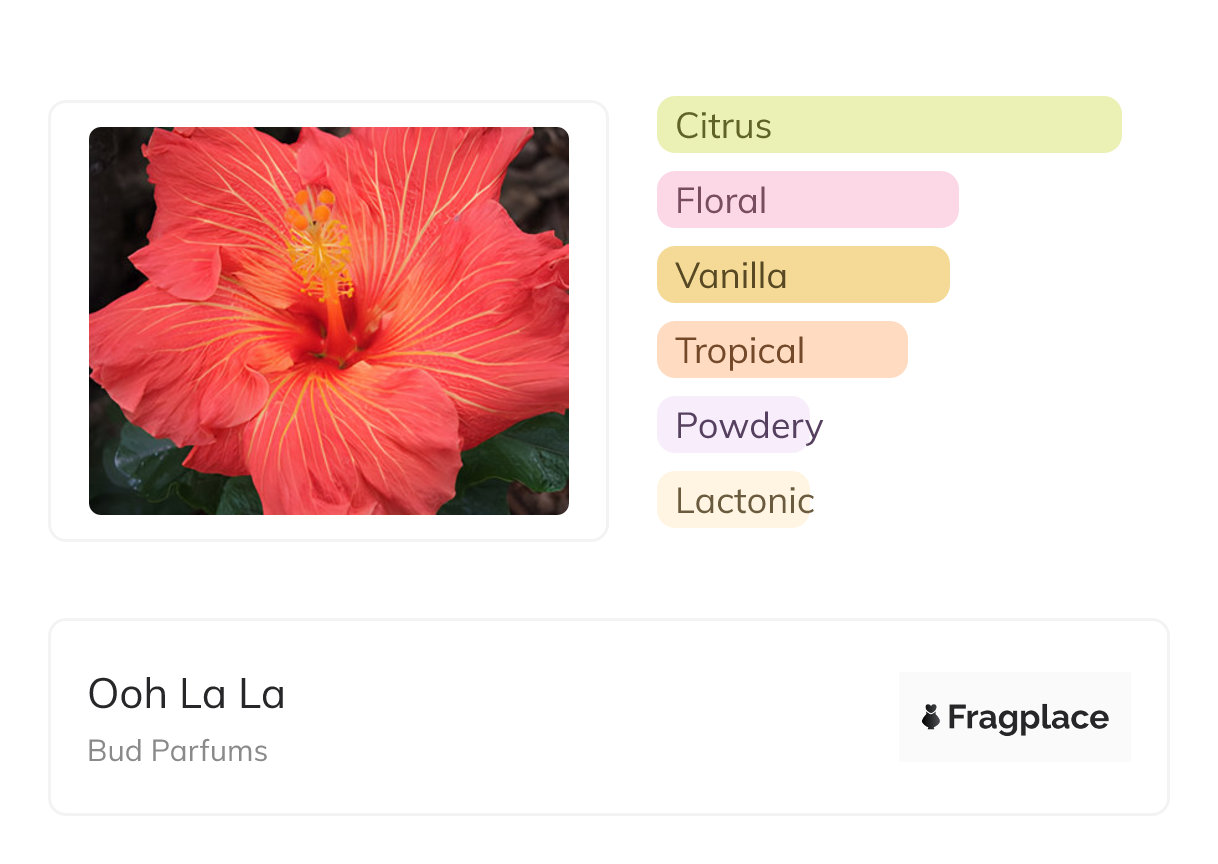The image size is (1218, 864).
Task: Select the "Lactonic" text label
Action: [x=744, y=501]
